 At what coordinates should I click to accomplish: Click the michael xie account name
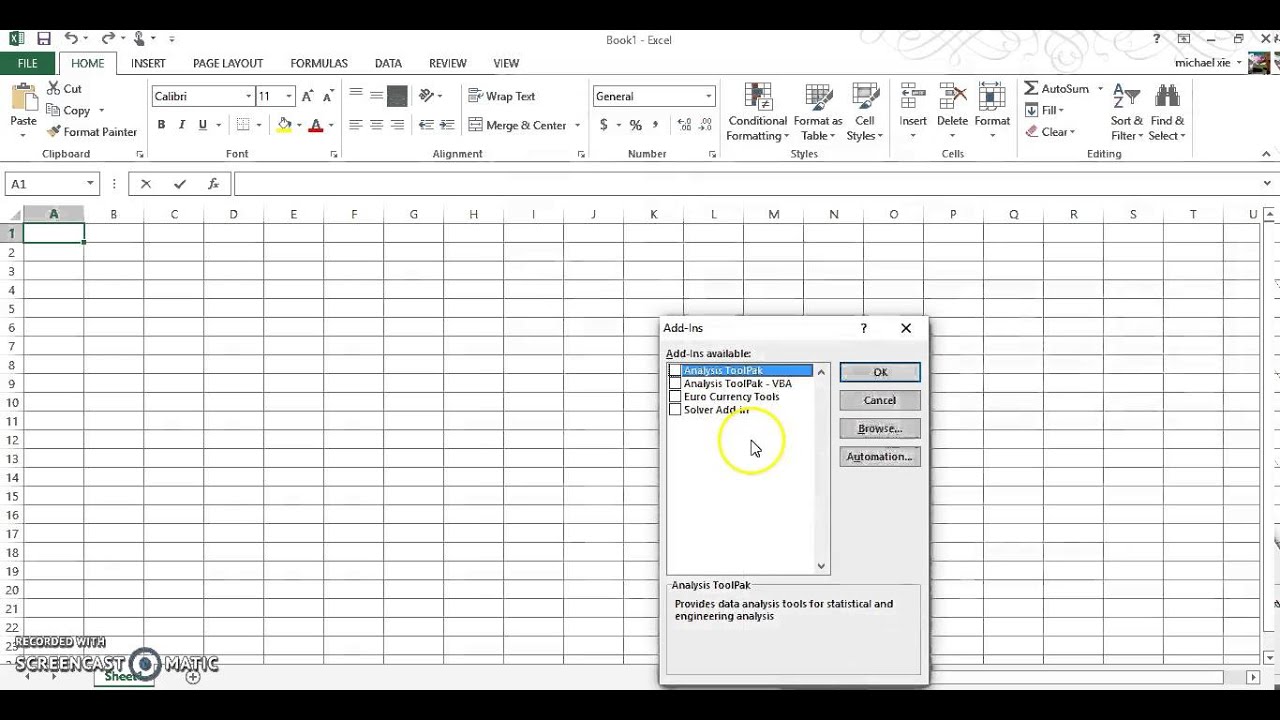pyautogui.click(x=1203, y=63)
